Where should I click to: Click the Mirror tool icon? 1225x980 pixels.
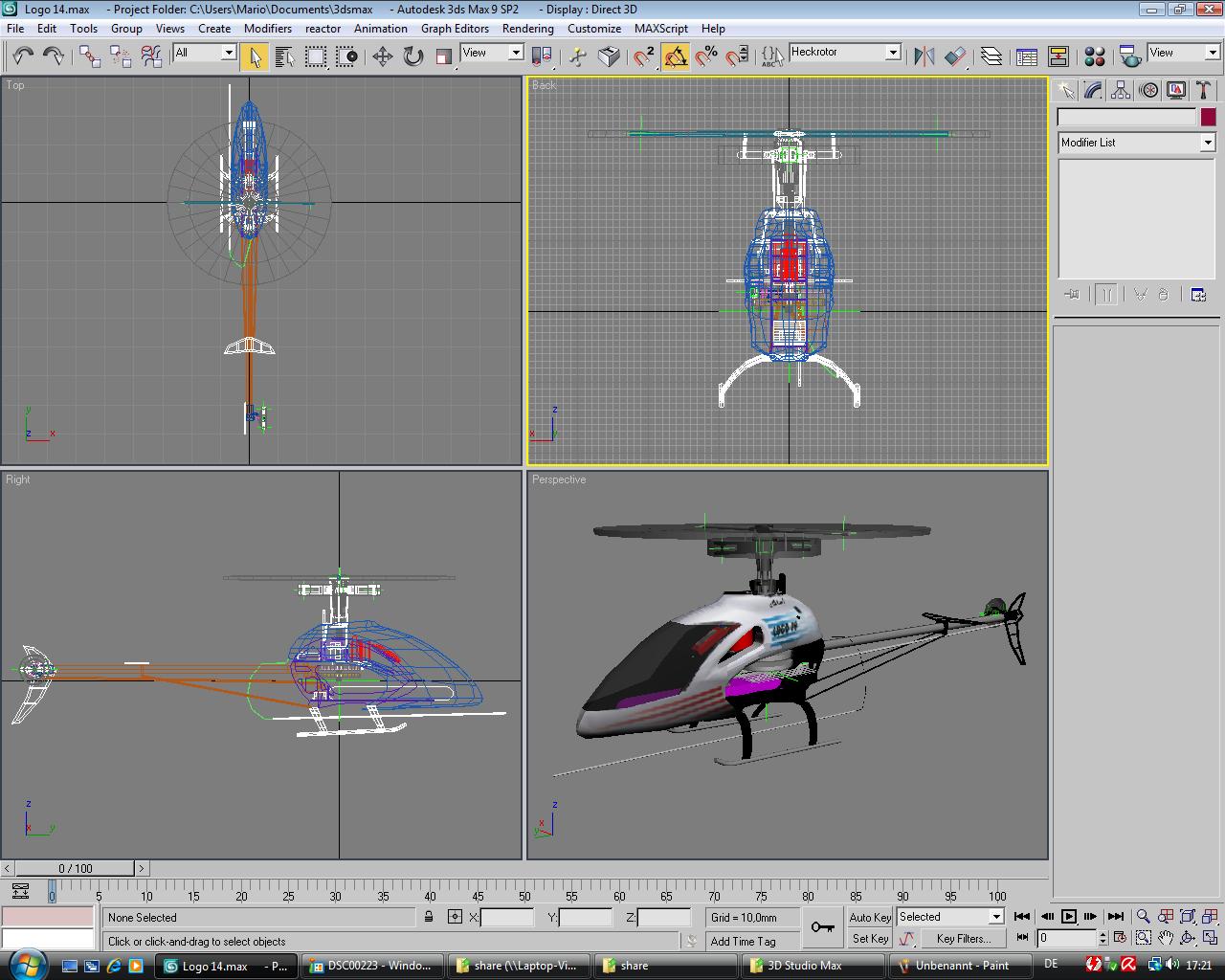(924, 56)
